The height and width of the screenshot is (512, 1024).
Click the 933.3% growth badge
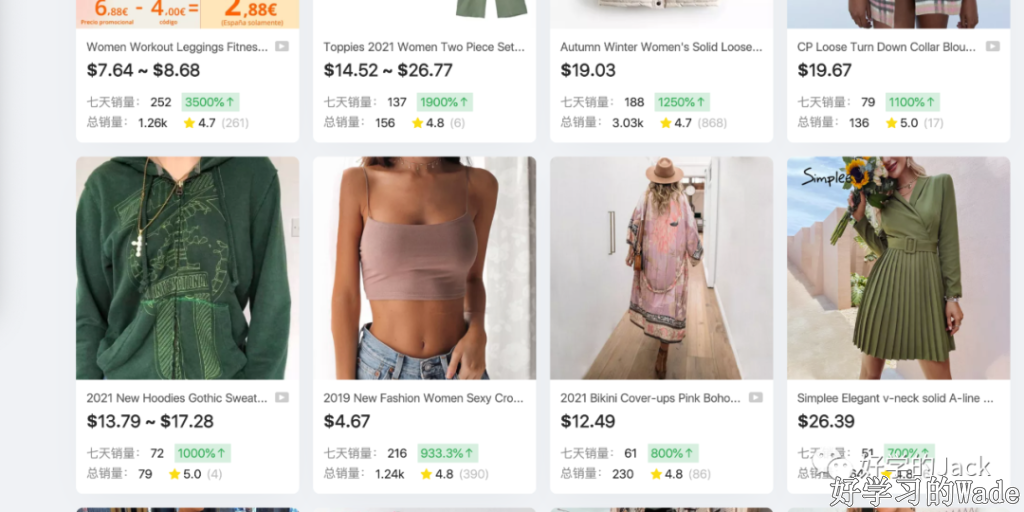[447, 453]
